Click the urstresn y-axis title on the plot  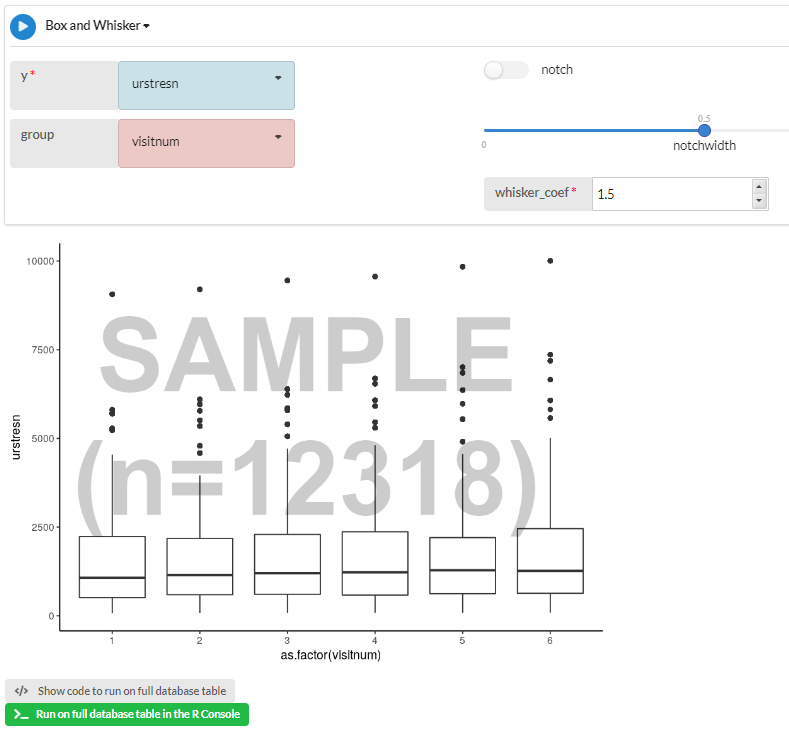click(x=17, y=438)
